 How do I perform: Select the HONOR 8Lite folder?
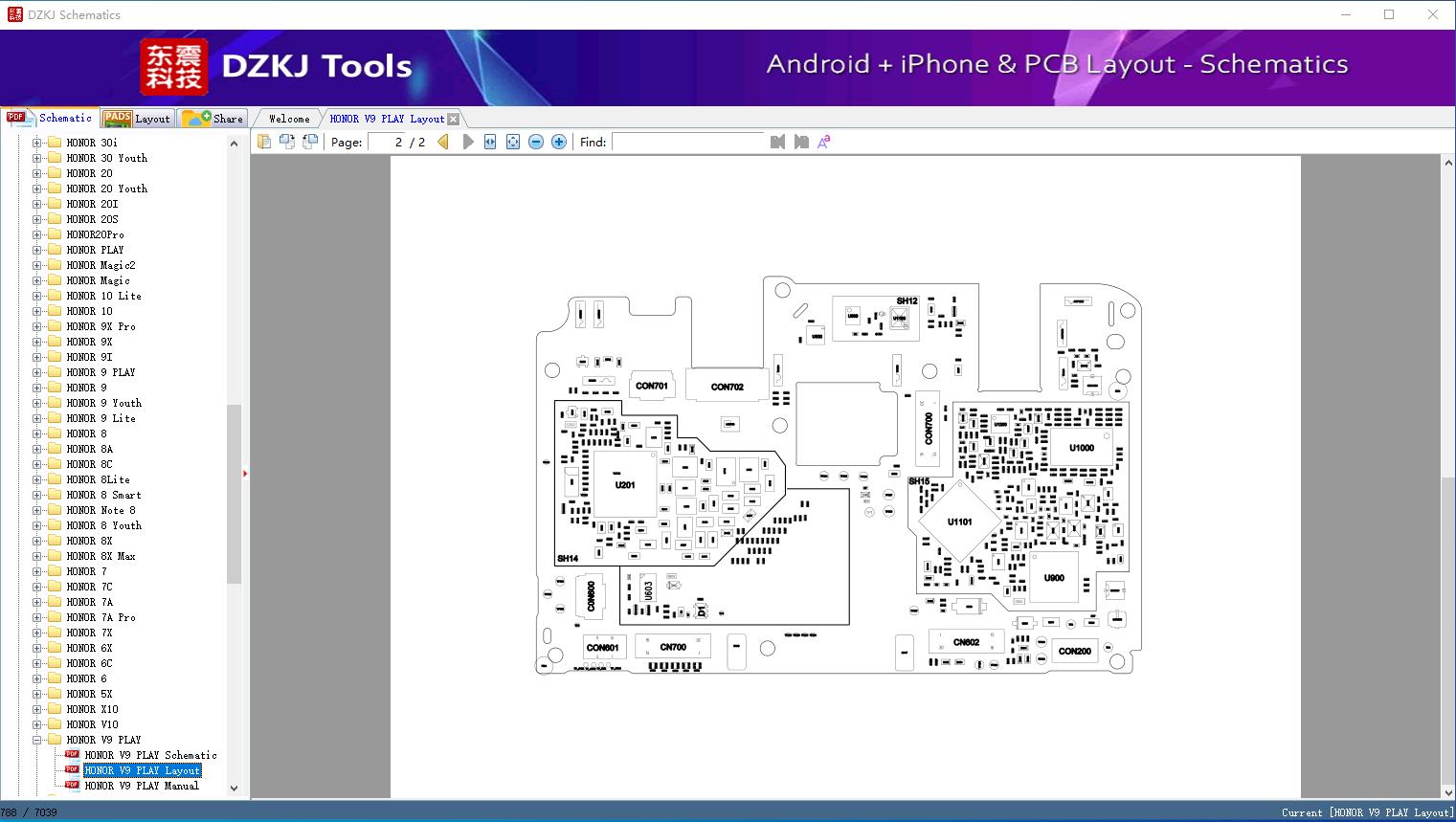pos(98,479)
